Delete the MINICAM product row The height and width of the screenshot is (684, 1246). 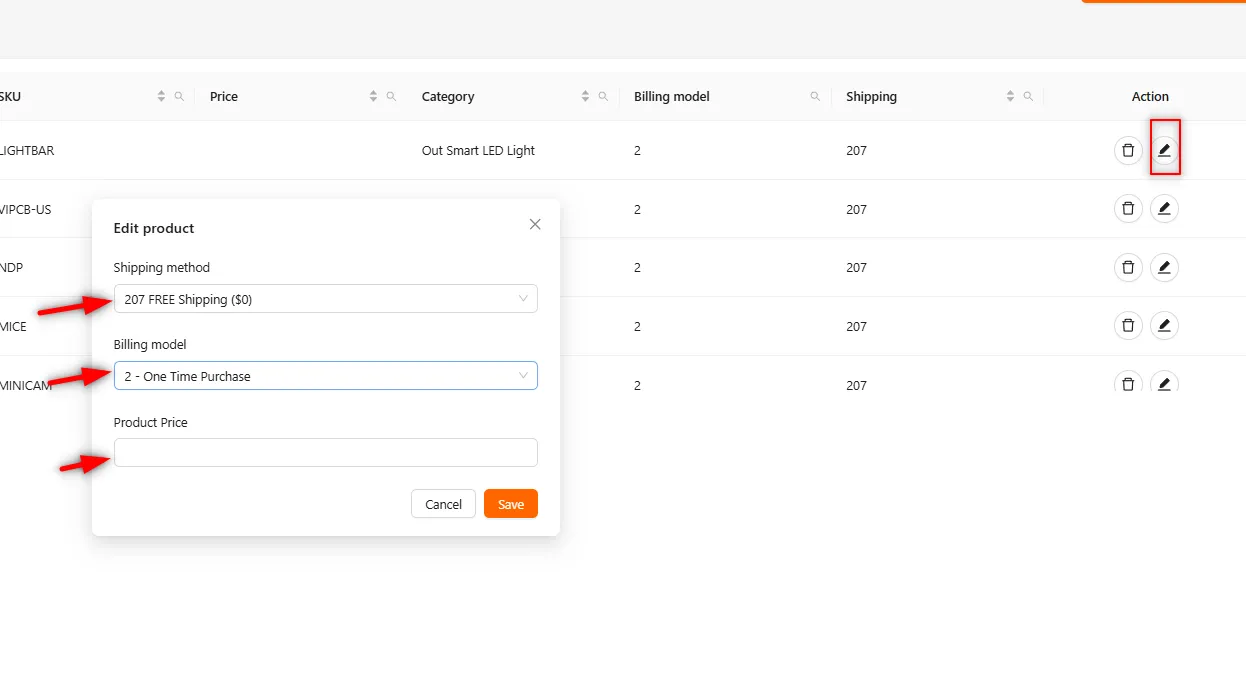(1128, 382)
